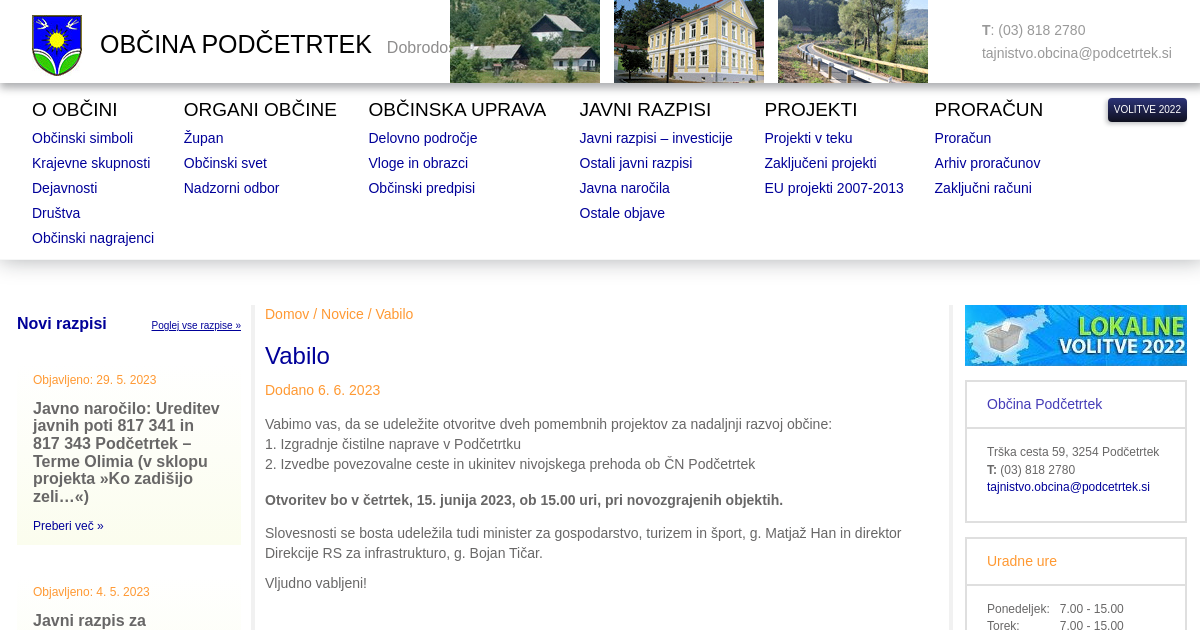Open Javno naročilo Ureditev javnih poti article

(127, 452)
